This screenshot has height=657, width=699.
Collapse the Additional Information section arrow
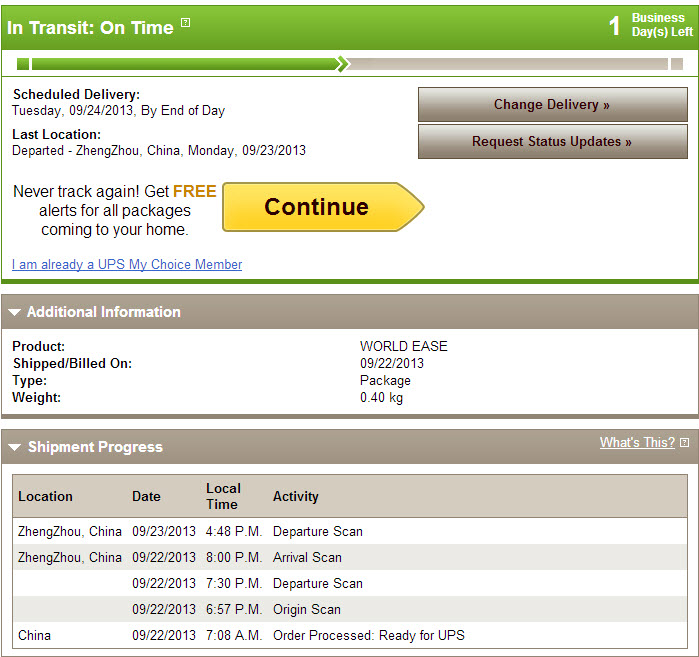tap(14, 312)
